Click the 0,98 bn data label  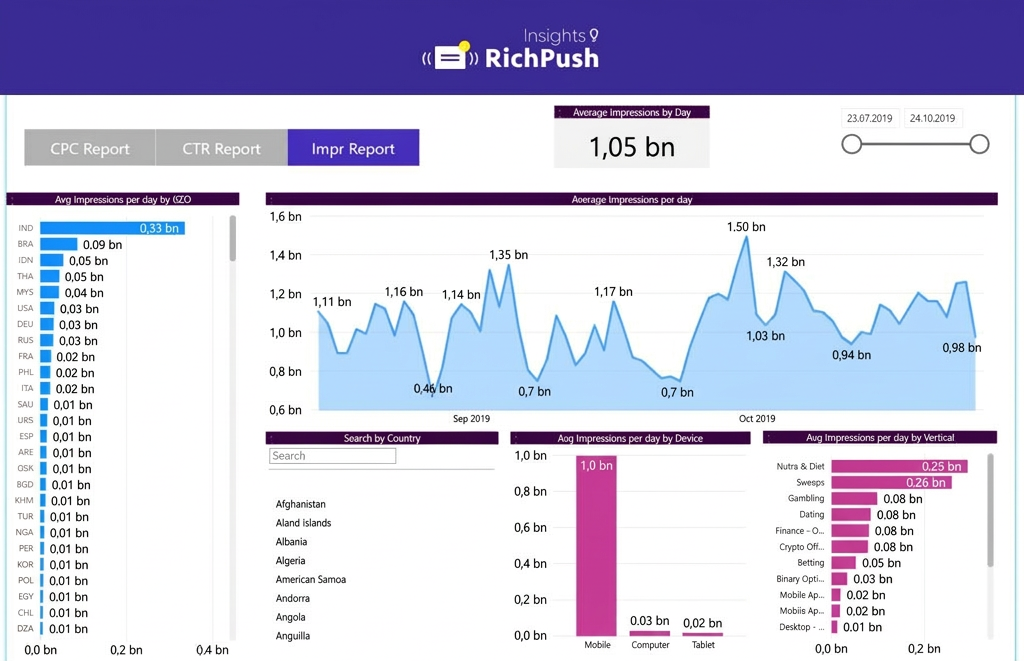coord(961,348)
